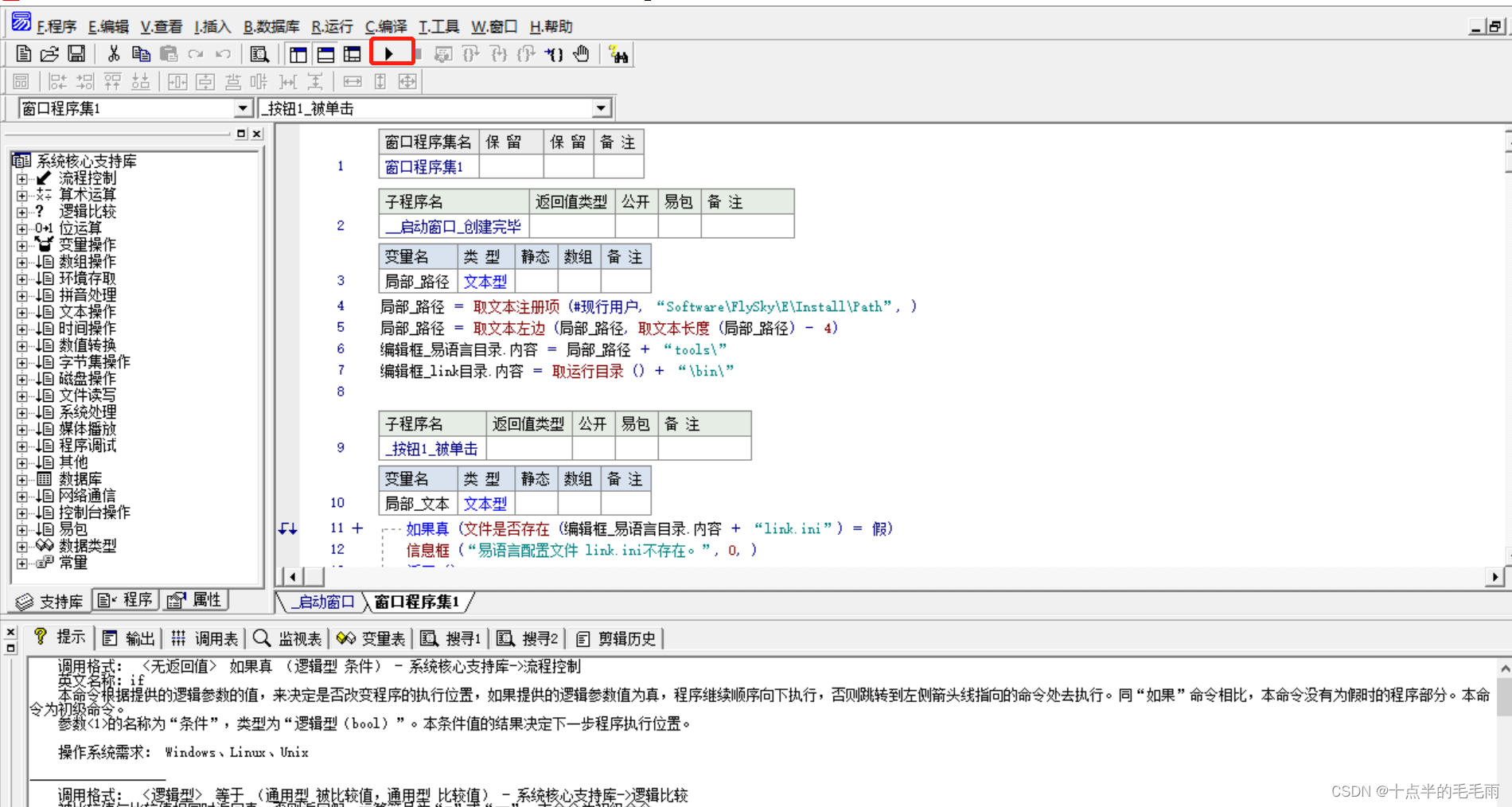Cut selected code using the scissors icon
The image size is (1512, 807).
(x=113, y=53)
